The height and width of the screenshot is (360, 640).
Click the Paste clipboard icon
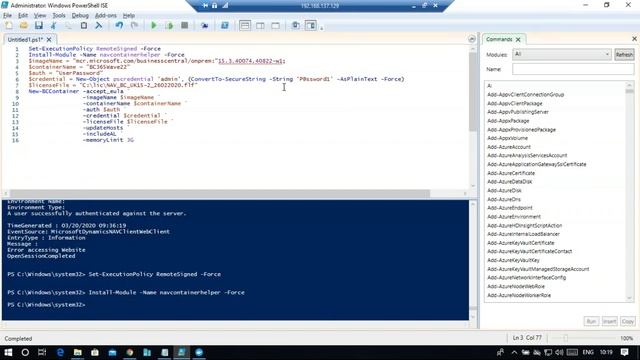pyautogui.click(x=84, y=25)
